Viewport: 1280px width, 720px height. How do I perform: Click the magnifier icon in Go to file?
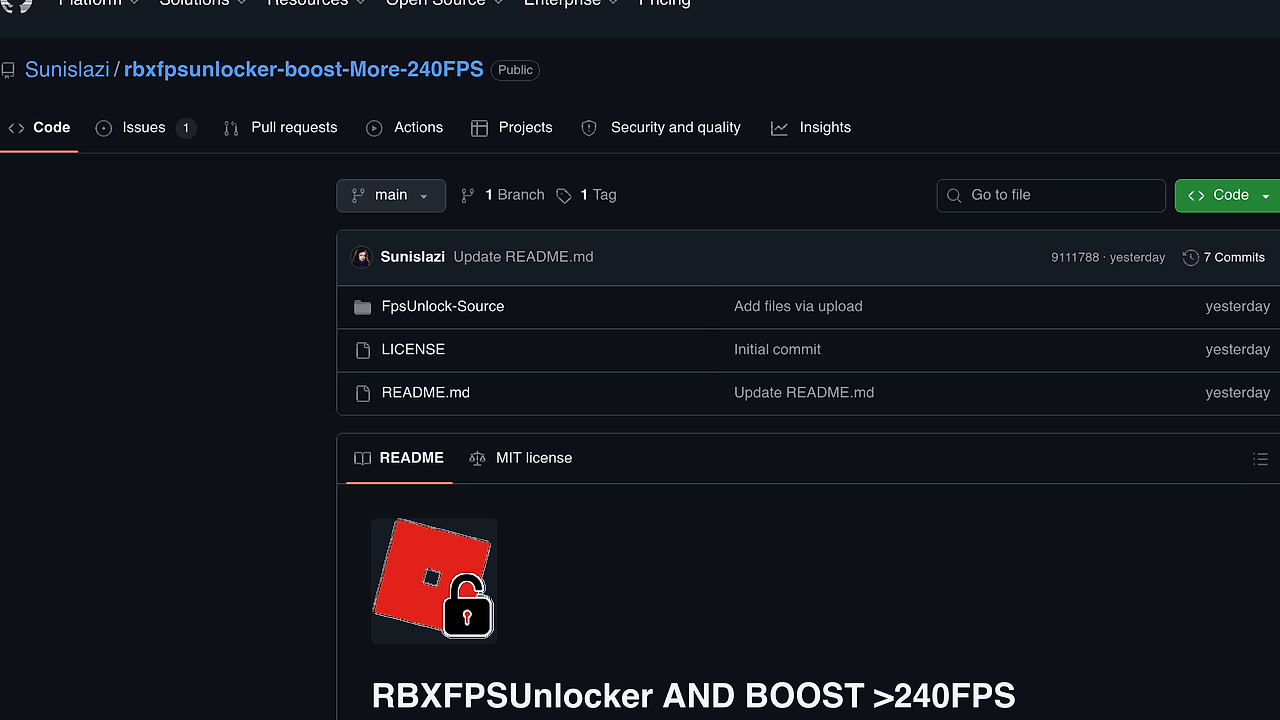pyautogui.click(x=954, y=196)
